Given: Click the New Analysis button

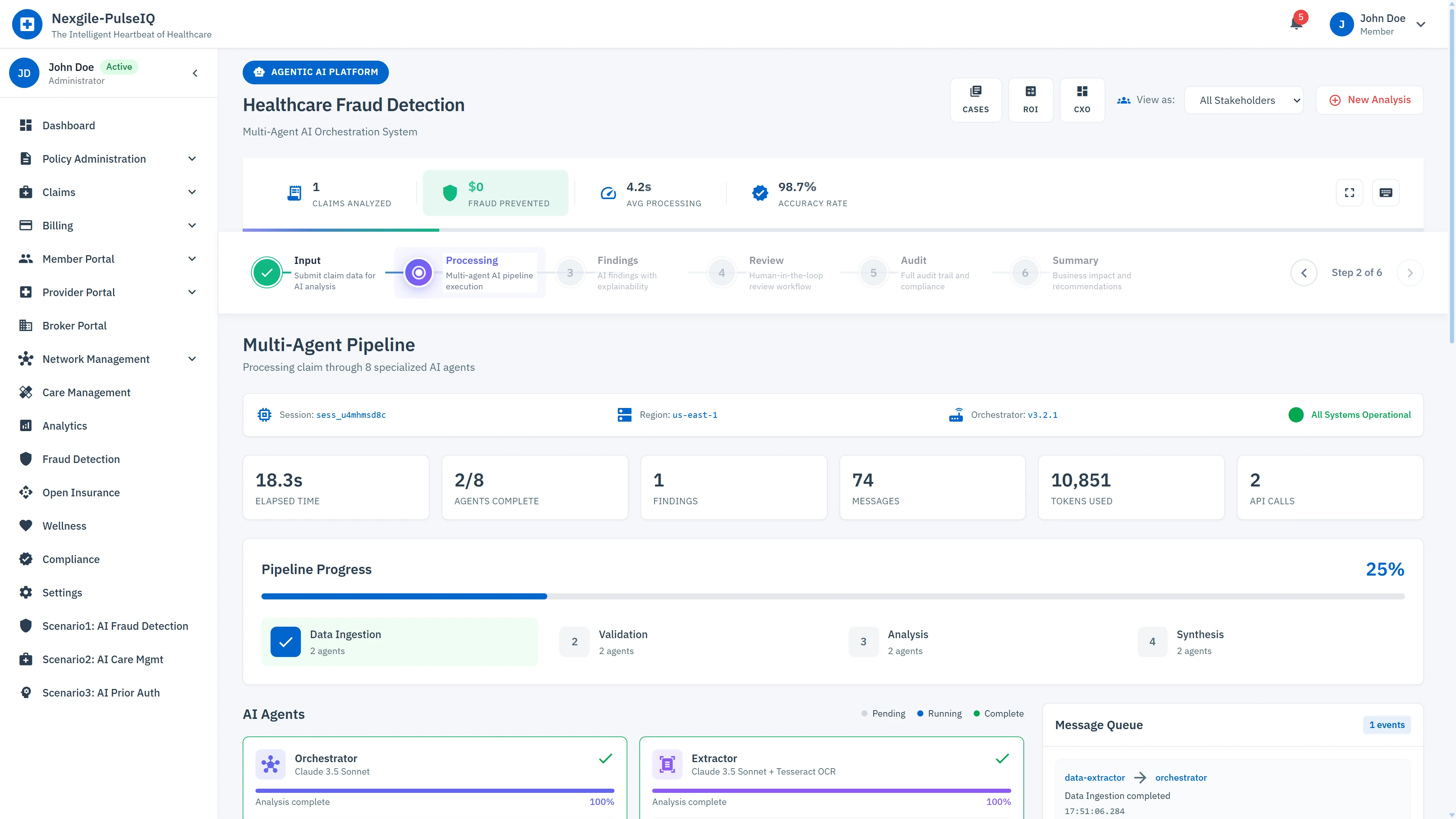Looking at the screenshot, I should [x=1370, y=99].
